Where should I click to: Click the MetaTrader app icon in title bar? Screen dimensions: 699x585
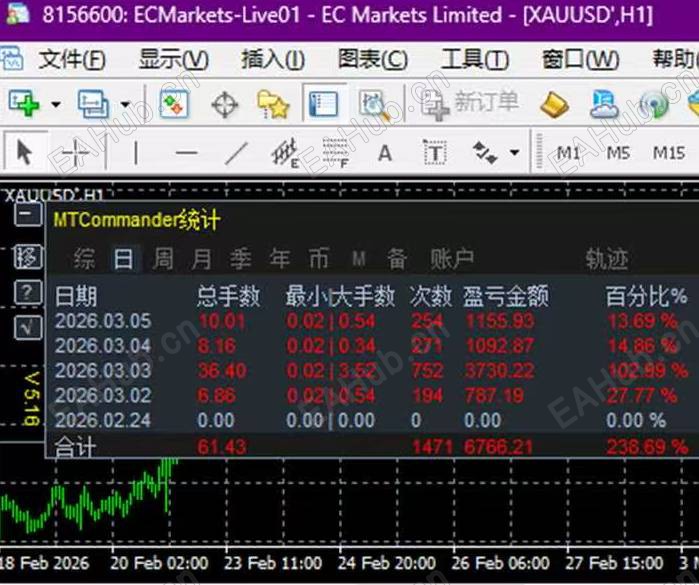[18, 14]
